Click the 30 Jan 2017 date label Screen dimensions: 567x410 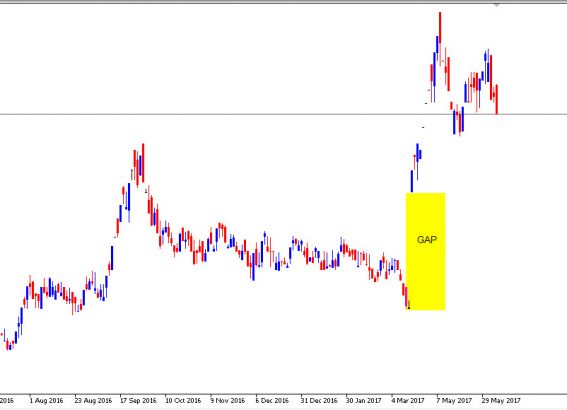click(364, 401)
